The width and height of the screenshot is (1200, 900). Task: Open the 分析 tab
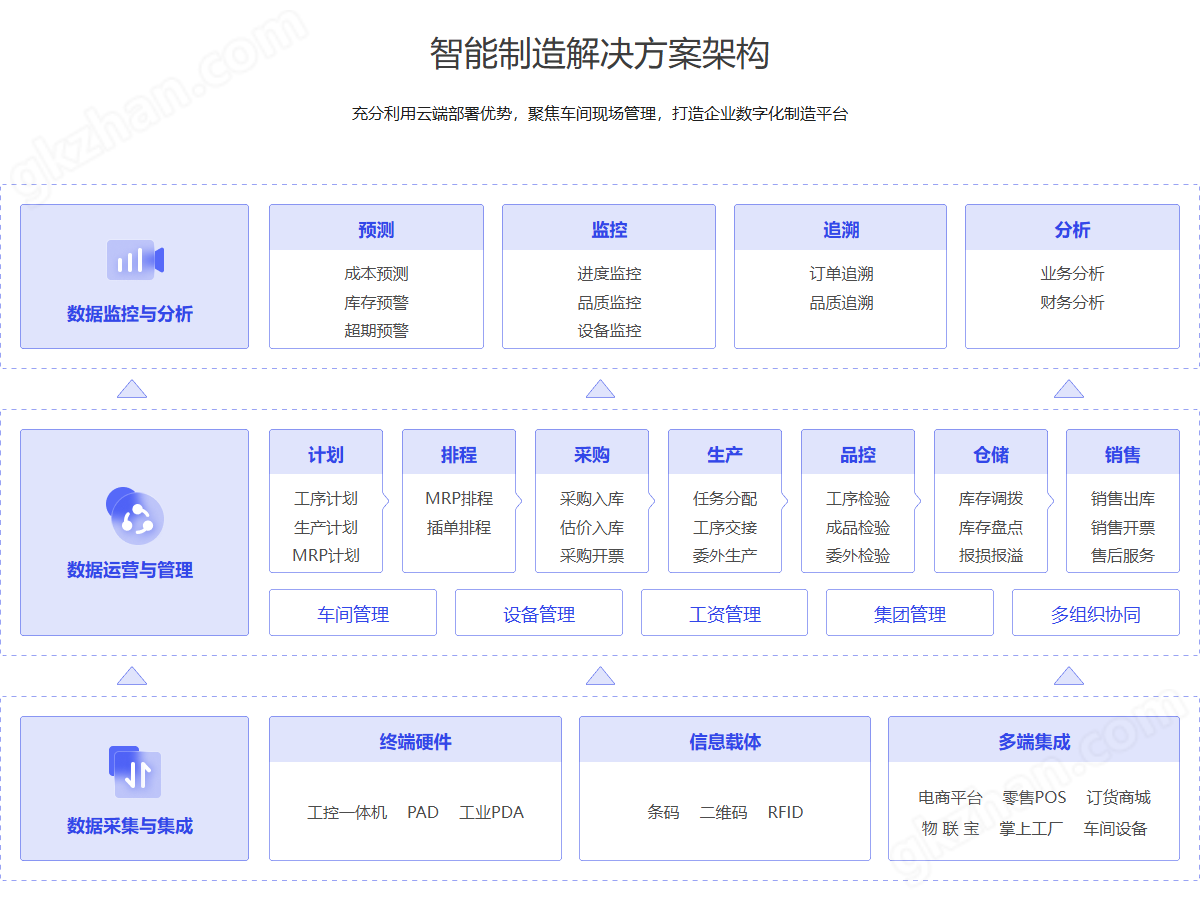1072,227
